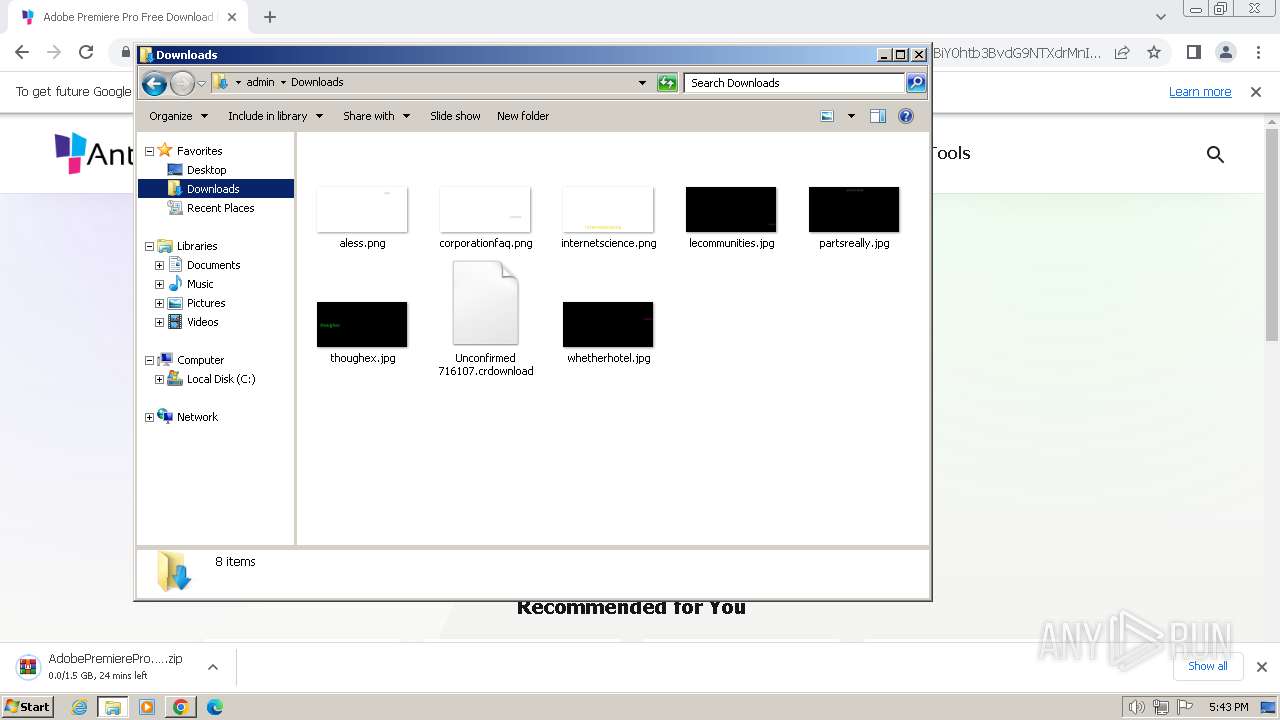Open Chrome tab search chevron
Screen dimensions: 1280x720
coord(1160,17)
